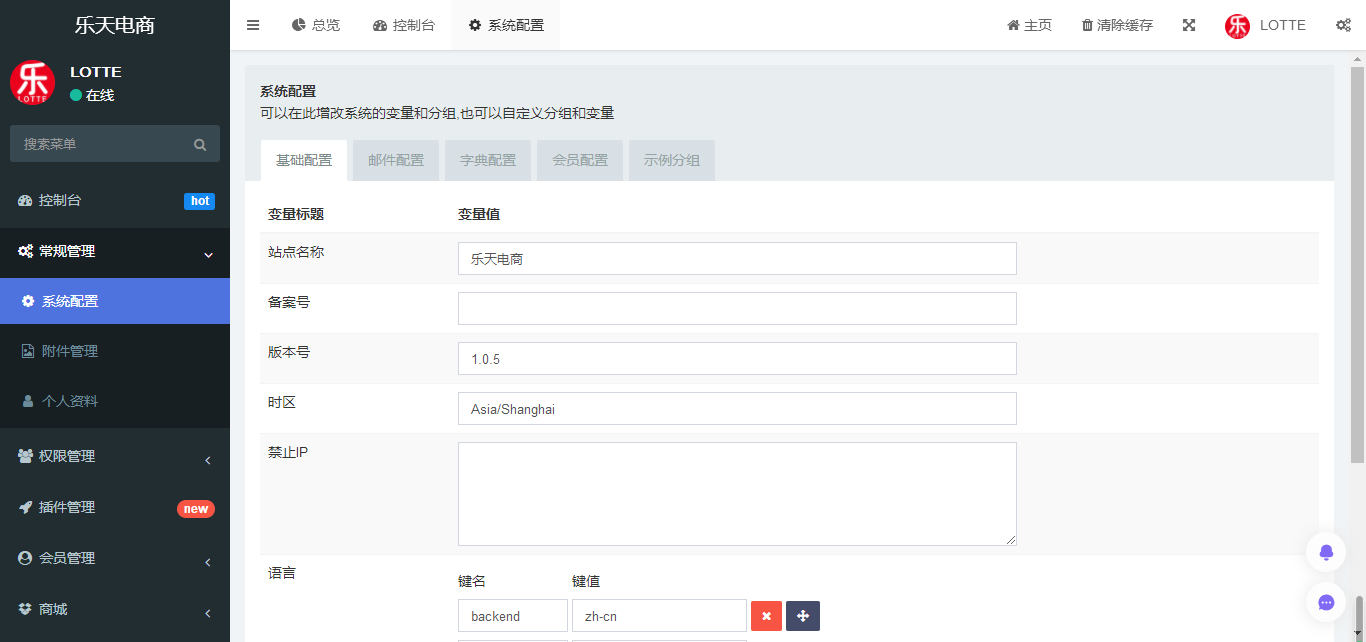Click the red delete button beside zh-cn

tap(766, 616)
